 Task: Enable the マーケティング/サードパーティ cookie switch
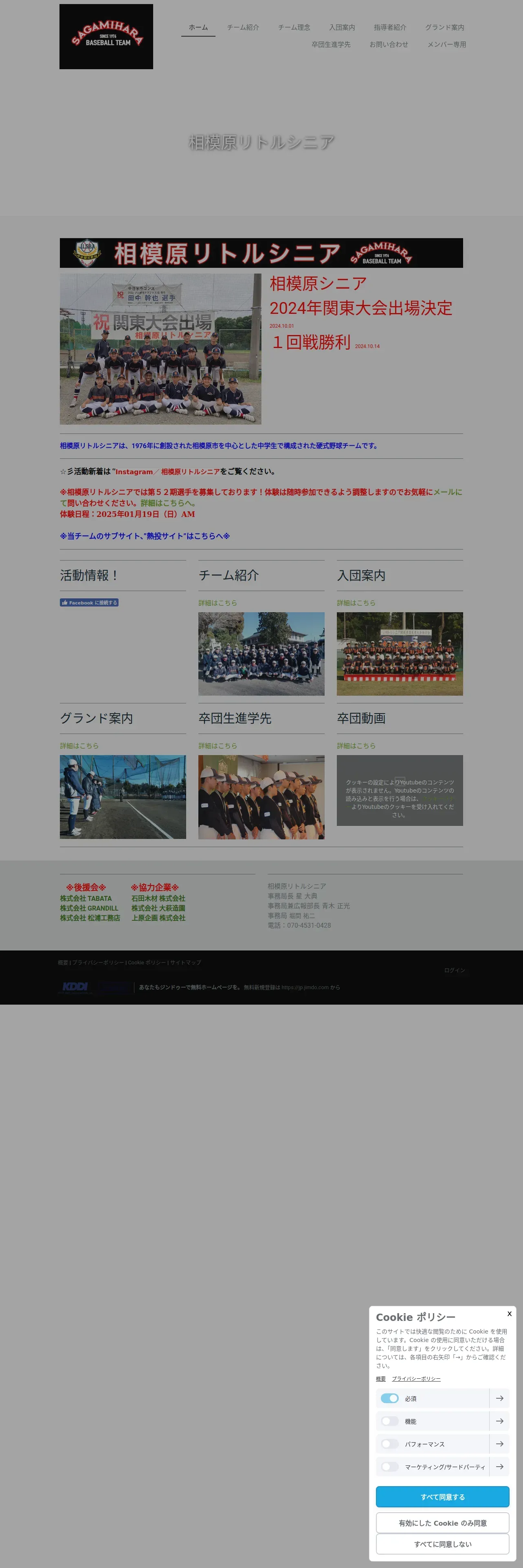390,1466
